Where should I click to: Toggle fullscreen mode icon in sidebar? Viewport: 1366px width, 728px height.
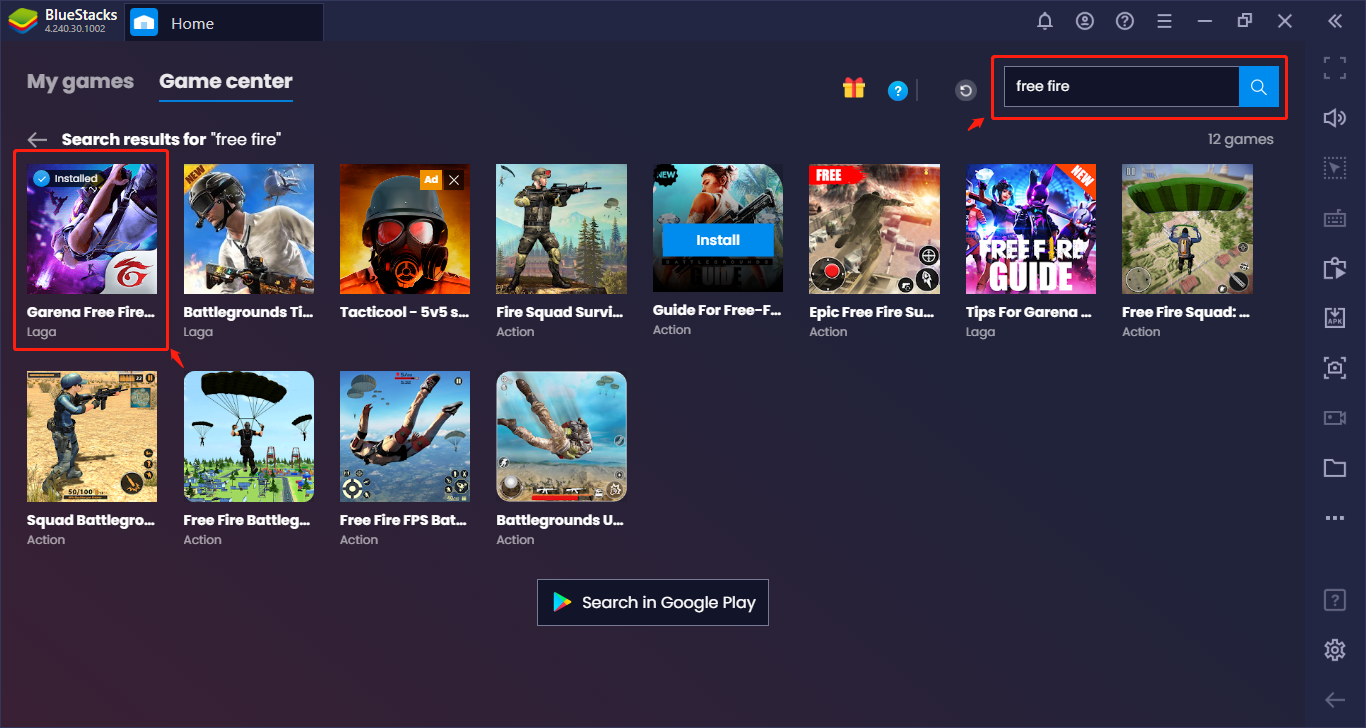[x=1335, y=68]
